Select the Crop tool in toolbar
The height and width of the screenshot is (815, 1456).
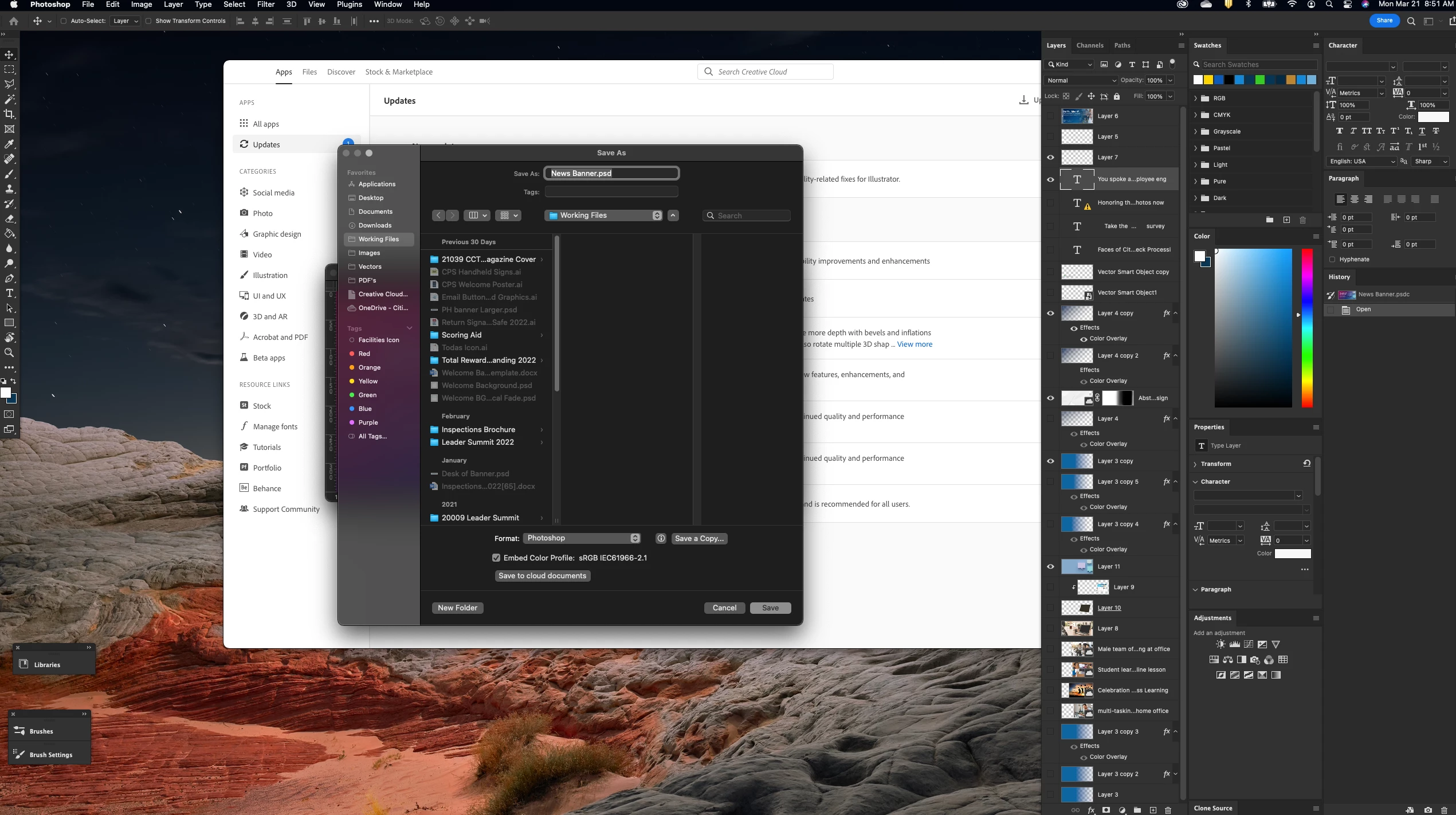tap(10, 114)
